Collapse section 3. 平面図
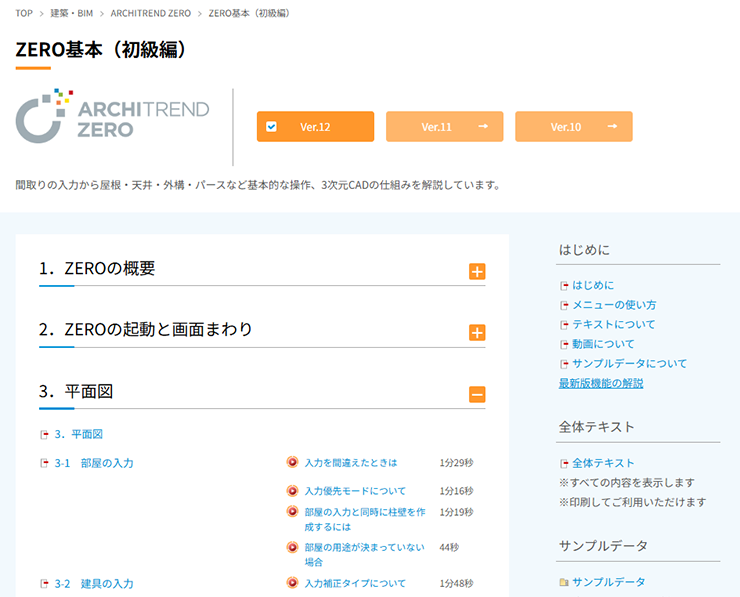Screen dimensions: 740x597 [x=477, y=394]
